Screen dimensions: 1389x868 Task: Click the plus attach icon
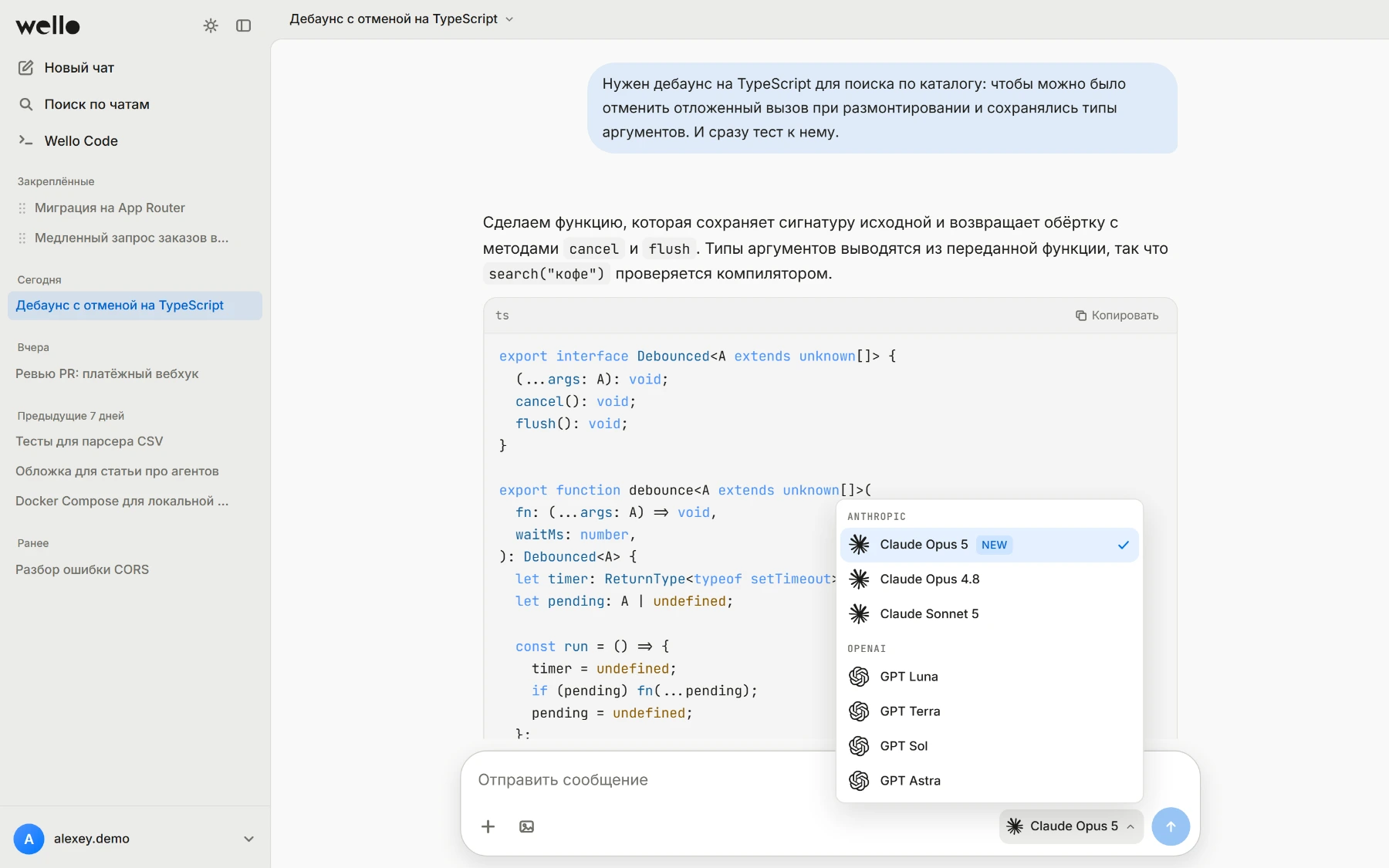tap(488, 827)
